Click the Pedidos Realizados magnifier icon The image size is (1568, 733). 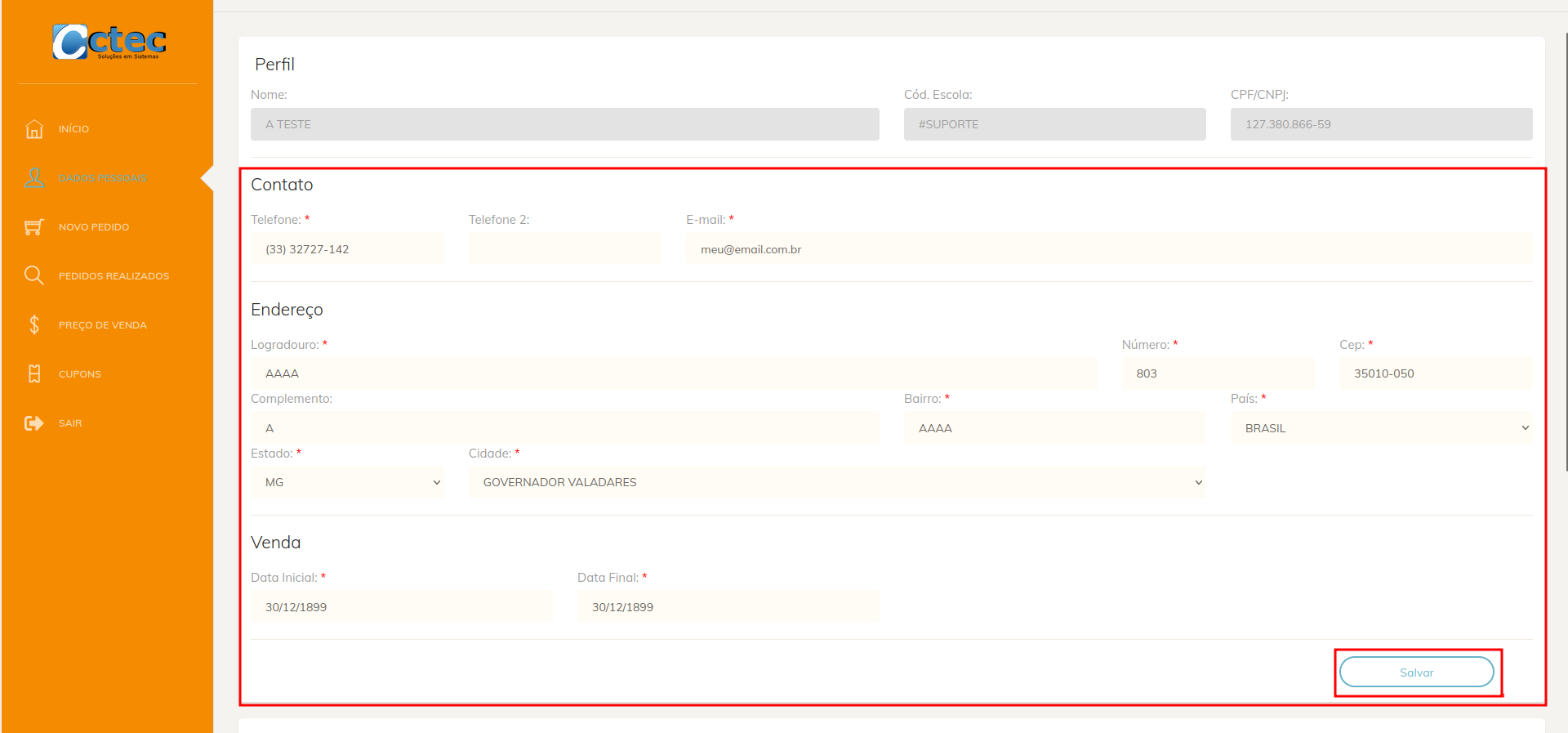34,275
